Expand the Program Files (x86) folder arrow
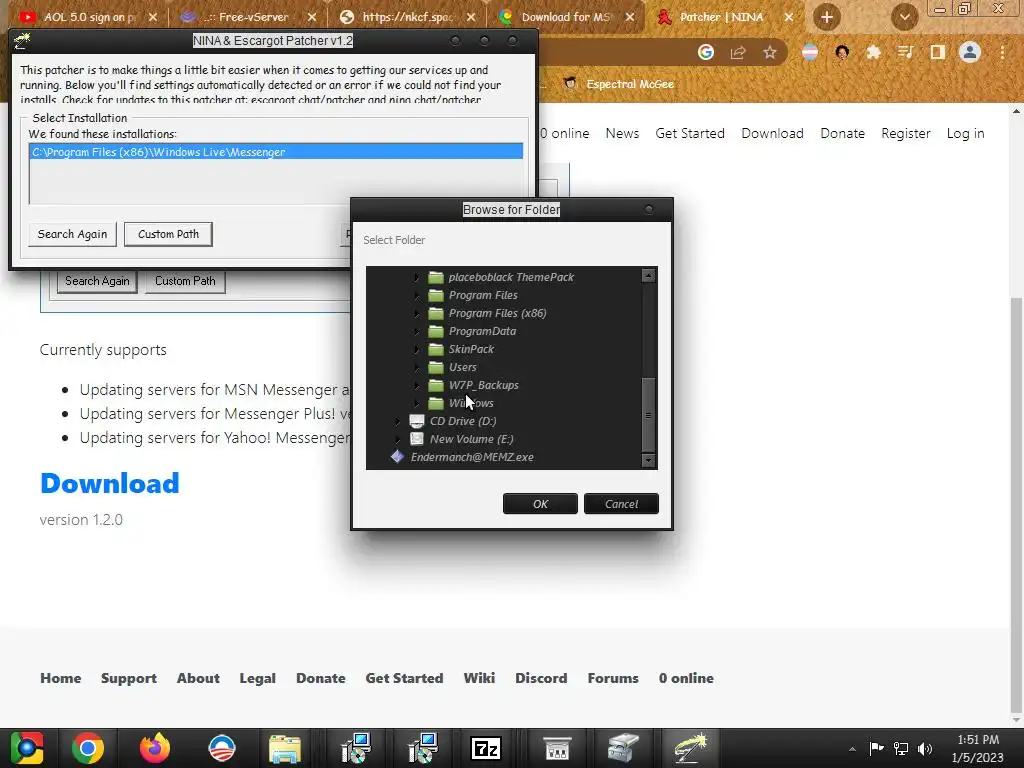 416,313
